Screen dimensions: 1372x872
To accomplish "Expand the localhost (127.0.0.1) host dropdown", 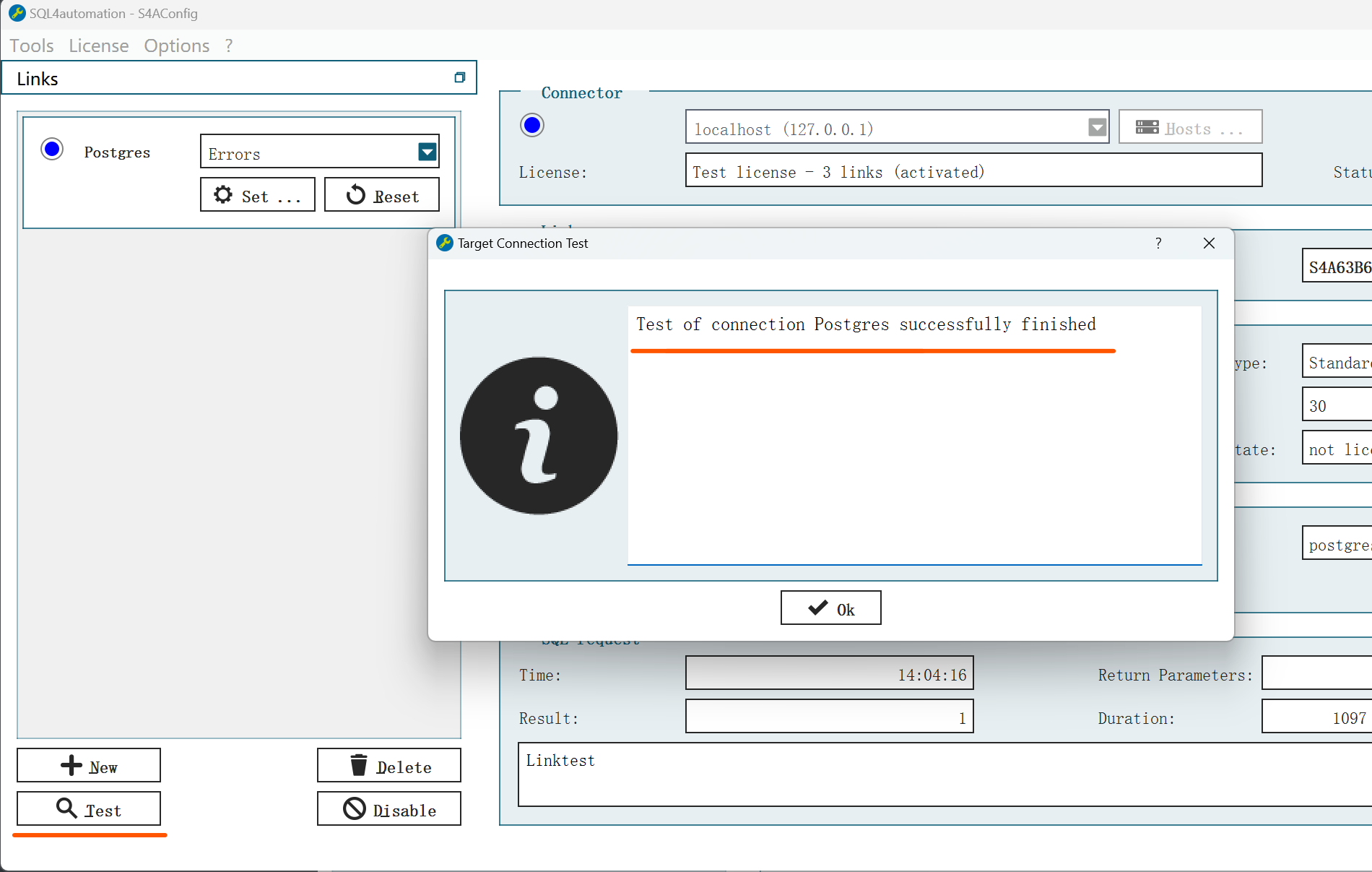I will (1098, 128).
